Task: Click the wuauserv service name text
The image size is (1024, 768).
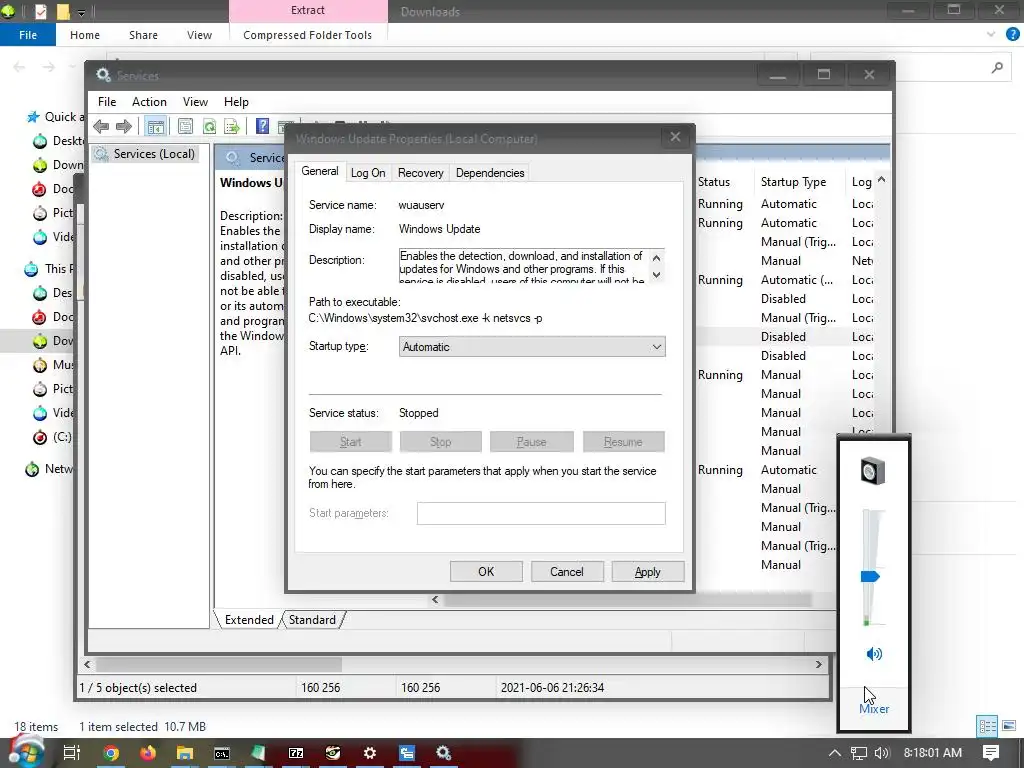Action: (421, 205)
